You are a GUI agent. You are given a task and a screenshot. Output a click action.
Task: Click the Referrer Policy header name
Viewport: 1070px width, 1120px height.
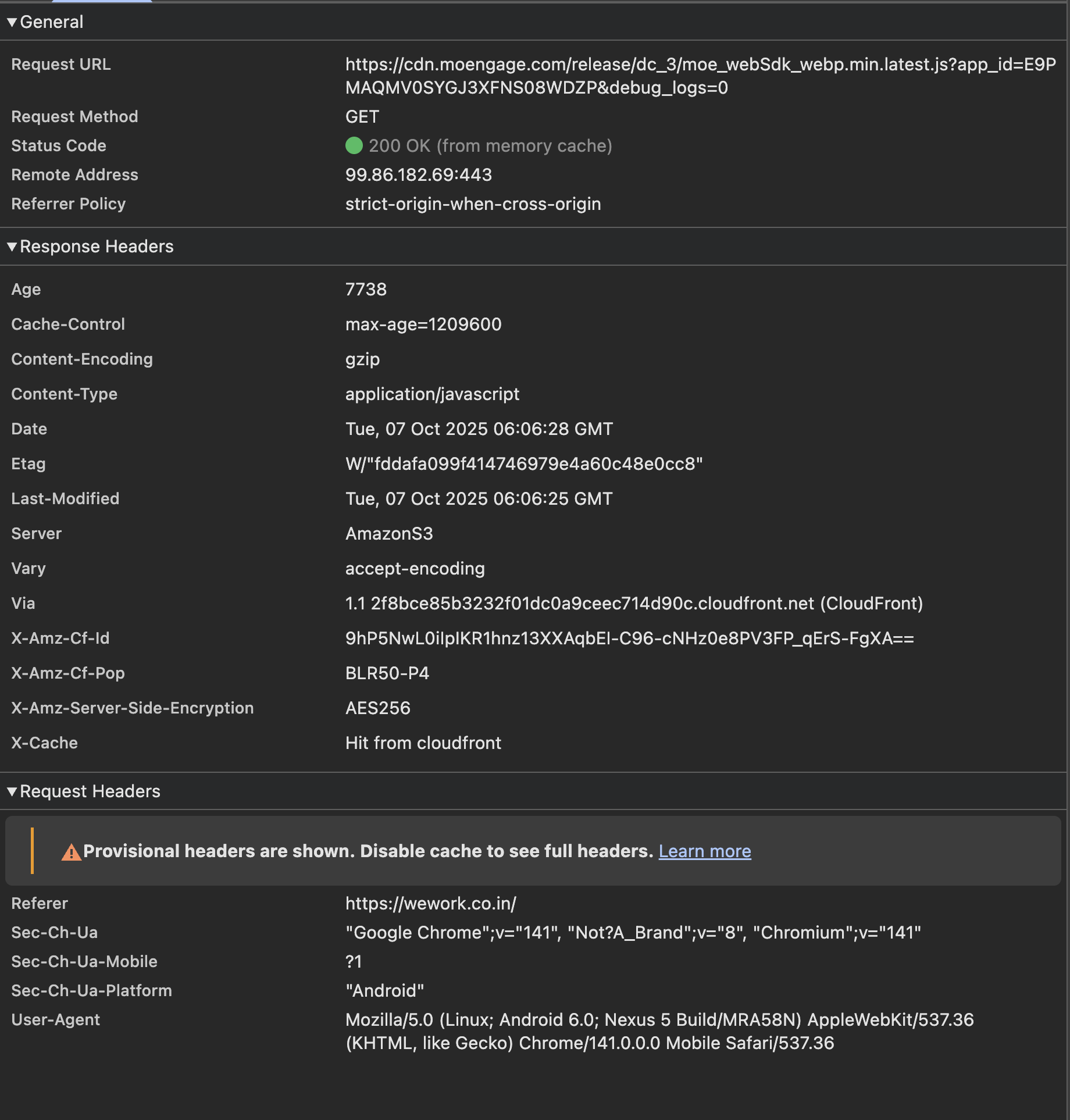(68, 204)
